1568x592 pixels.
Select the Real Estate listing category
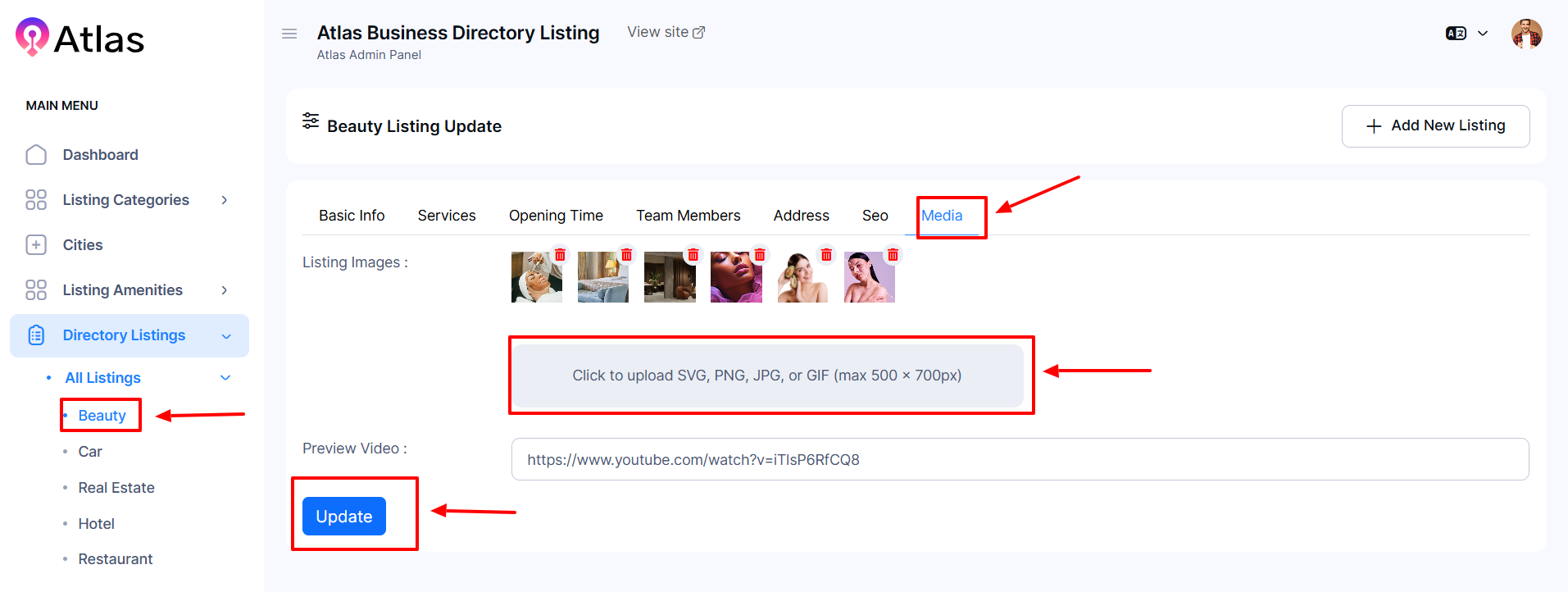click(116, 488)
